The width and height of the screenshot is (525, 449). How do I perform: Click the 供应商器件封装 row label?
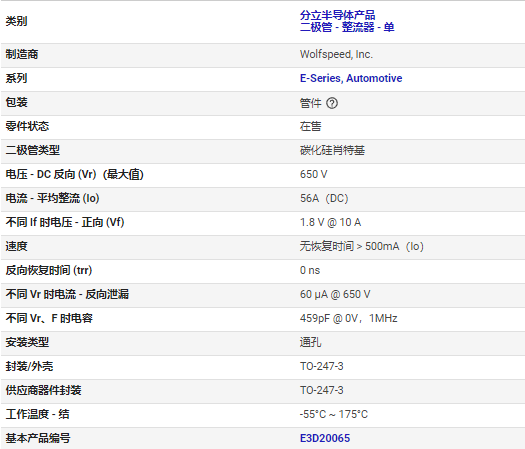44,390
